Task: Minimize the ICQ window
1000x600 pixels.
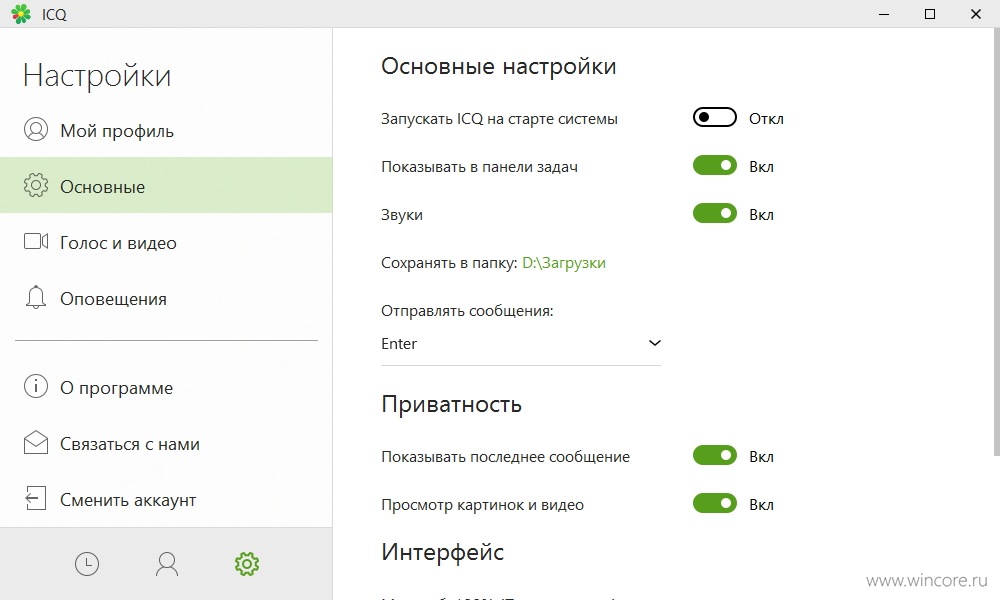Action: (x=884, y=14)
